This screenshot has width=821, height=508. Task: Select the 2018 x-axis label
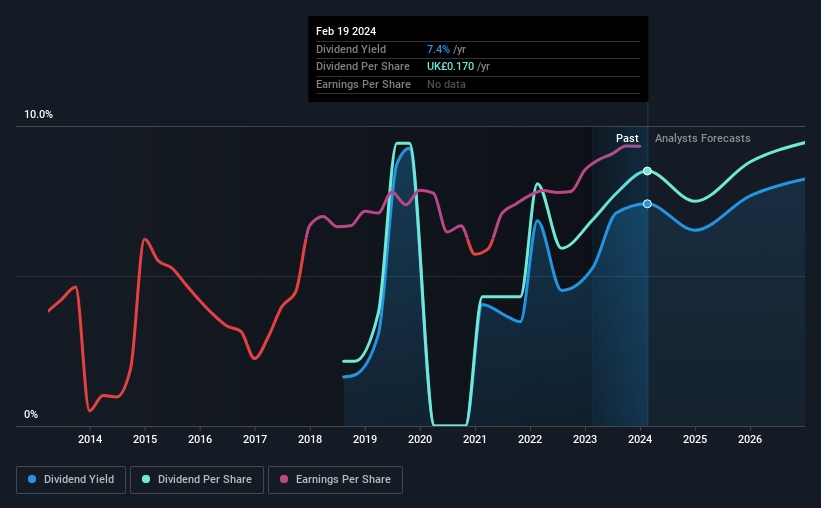[x=310, y=439]
